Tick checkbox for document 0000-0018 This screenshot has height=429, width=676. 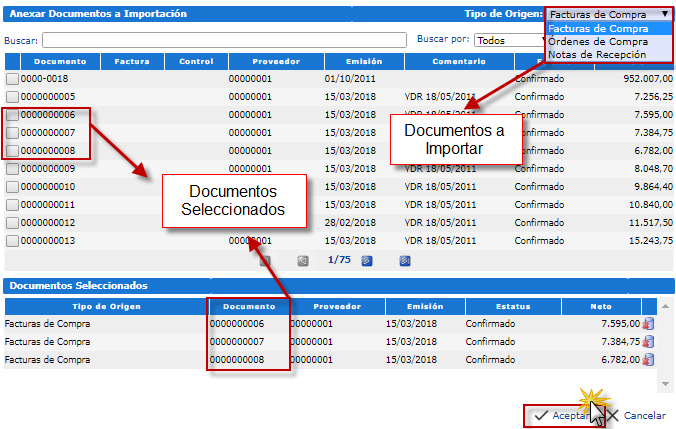tap(13, 79)
